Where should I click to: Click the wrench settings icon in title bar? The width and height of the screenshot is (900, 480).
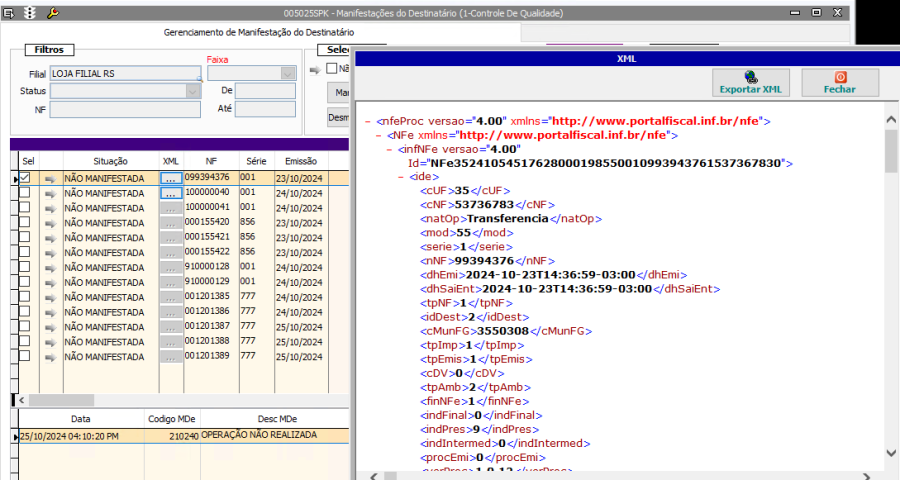[x=53, y=12]
